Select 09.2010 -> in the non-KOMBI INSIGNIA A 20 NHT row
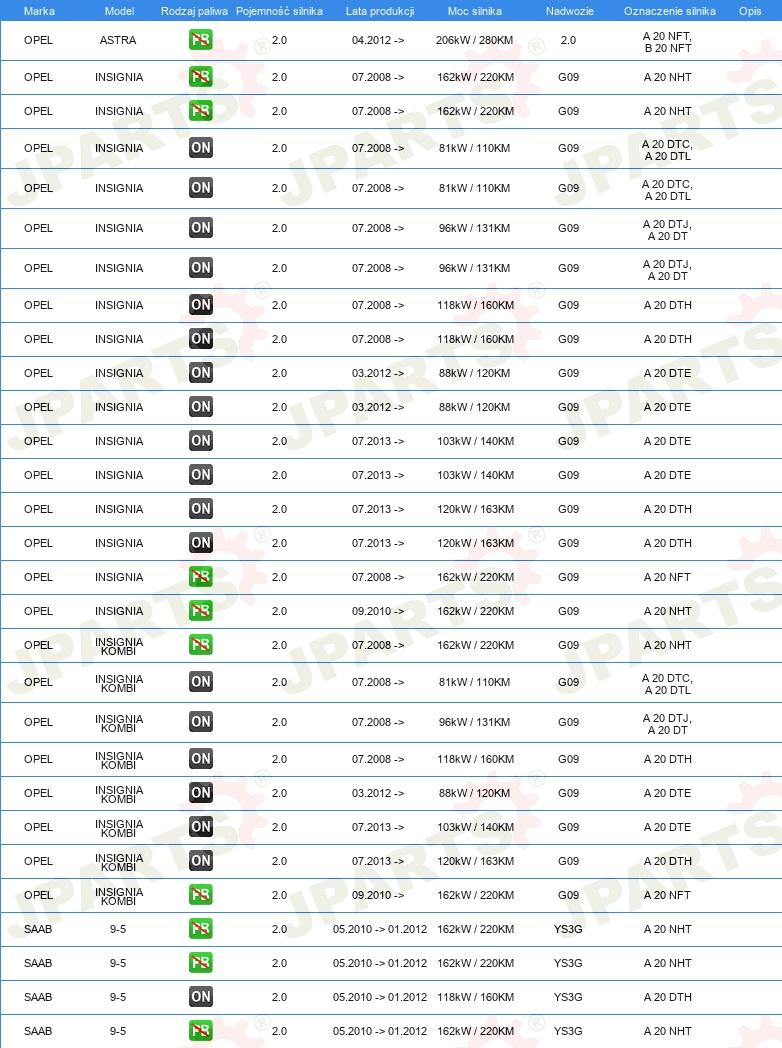The image size is (782, 1048). pos(378,611)
